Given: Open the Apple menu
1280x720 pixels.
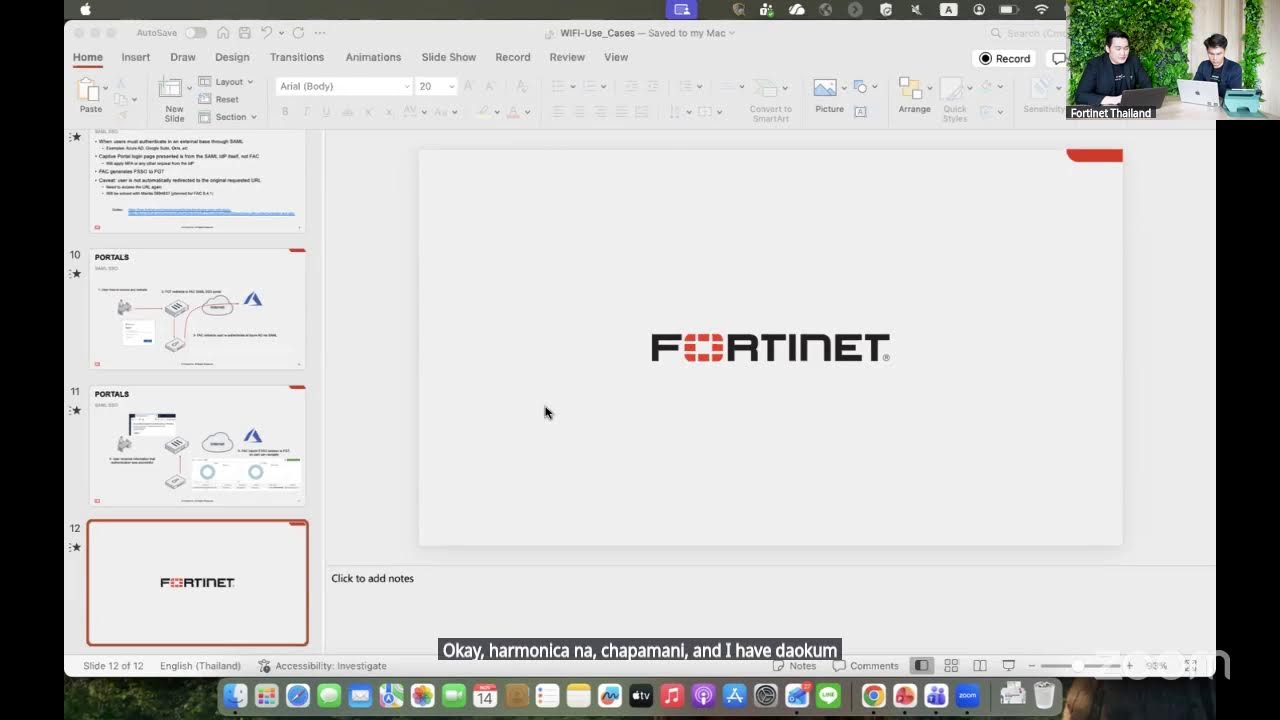Looking at the screenshot, I should (85, 9).
